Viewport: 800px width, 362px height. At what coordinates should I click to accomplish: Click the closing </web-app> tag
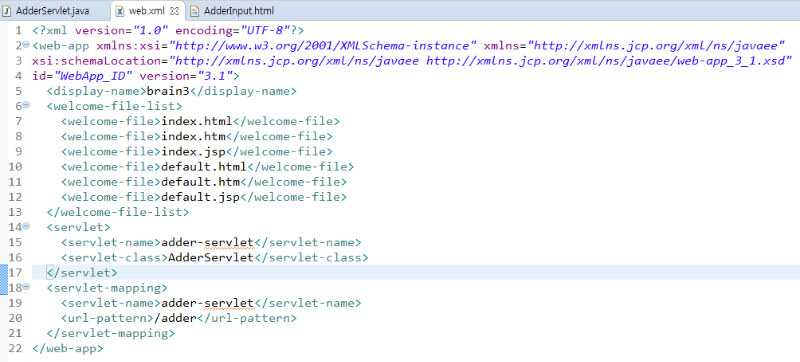click(67, 349)
